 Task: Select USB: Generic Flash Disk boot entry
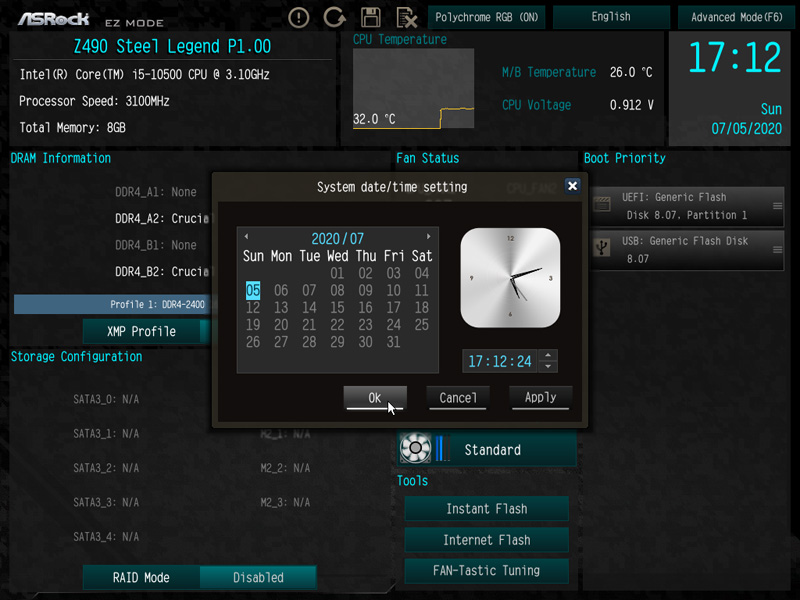click(x=687, y=250)
